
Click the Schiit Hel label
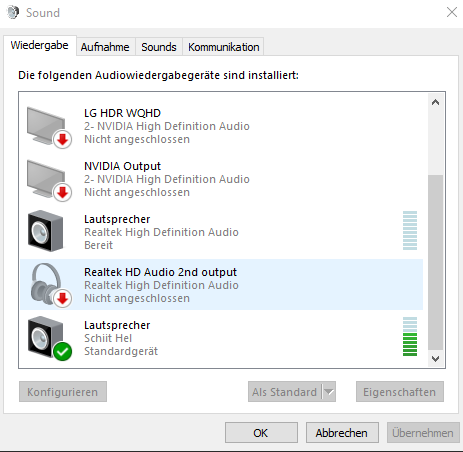point(108,338)
